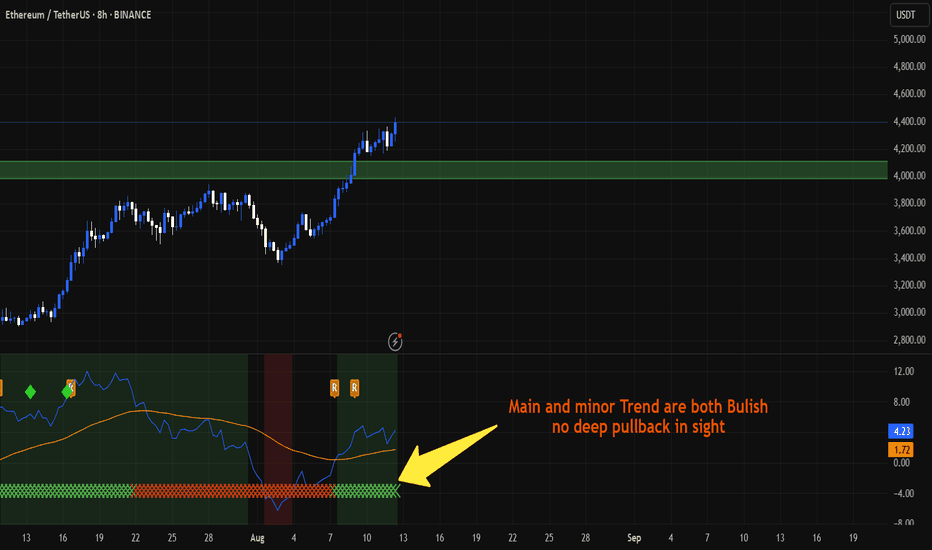Click the 'Sep' label on time axis

634,538
